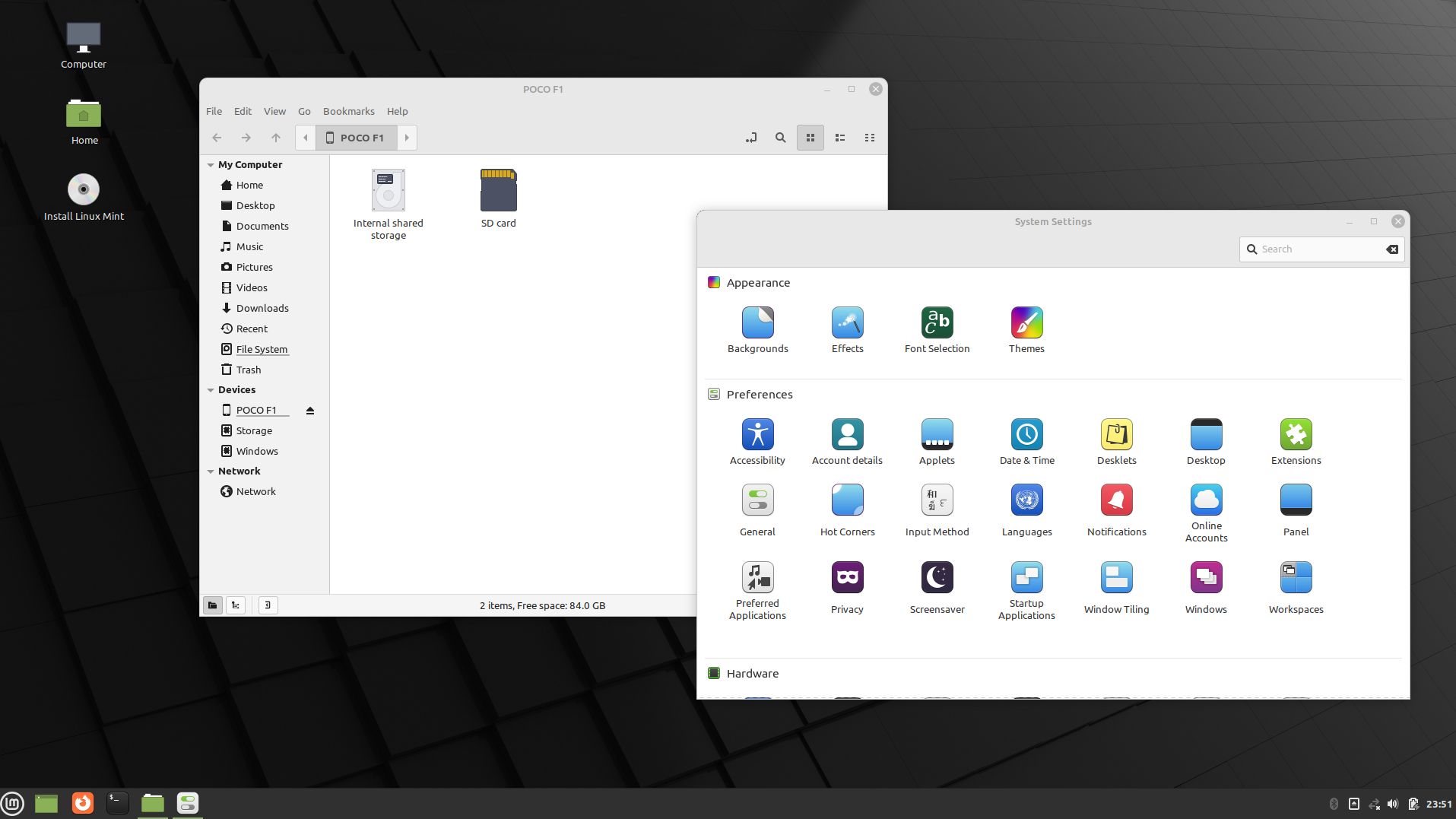Image resolution: width=1456 pixels, height=819 pixels.
Task: Open the Bookmarks menu
Action: point(348,111)
